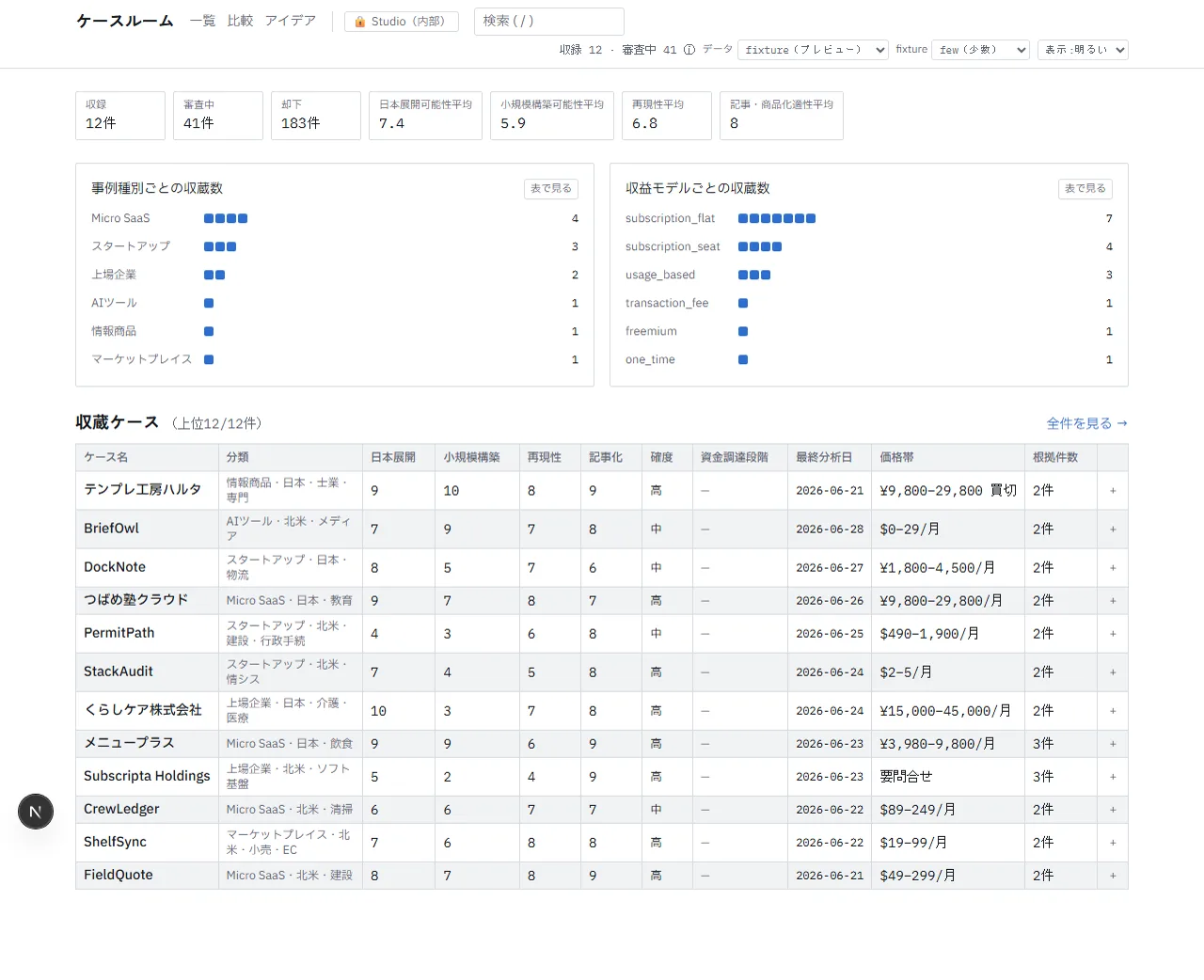Screen dimensions: 1204x980
Task: Click 表で見る in 事例種別ごとの収蔵数 panel
Action: coord(551,189)
